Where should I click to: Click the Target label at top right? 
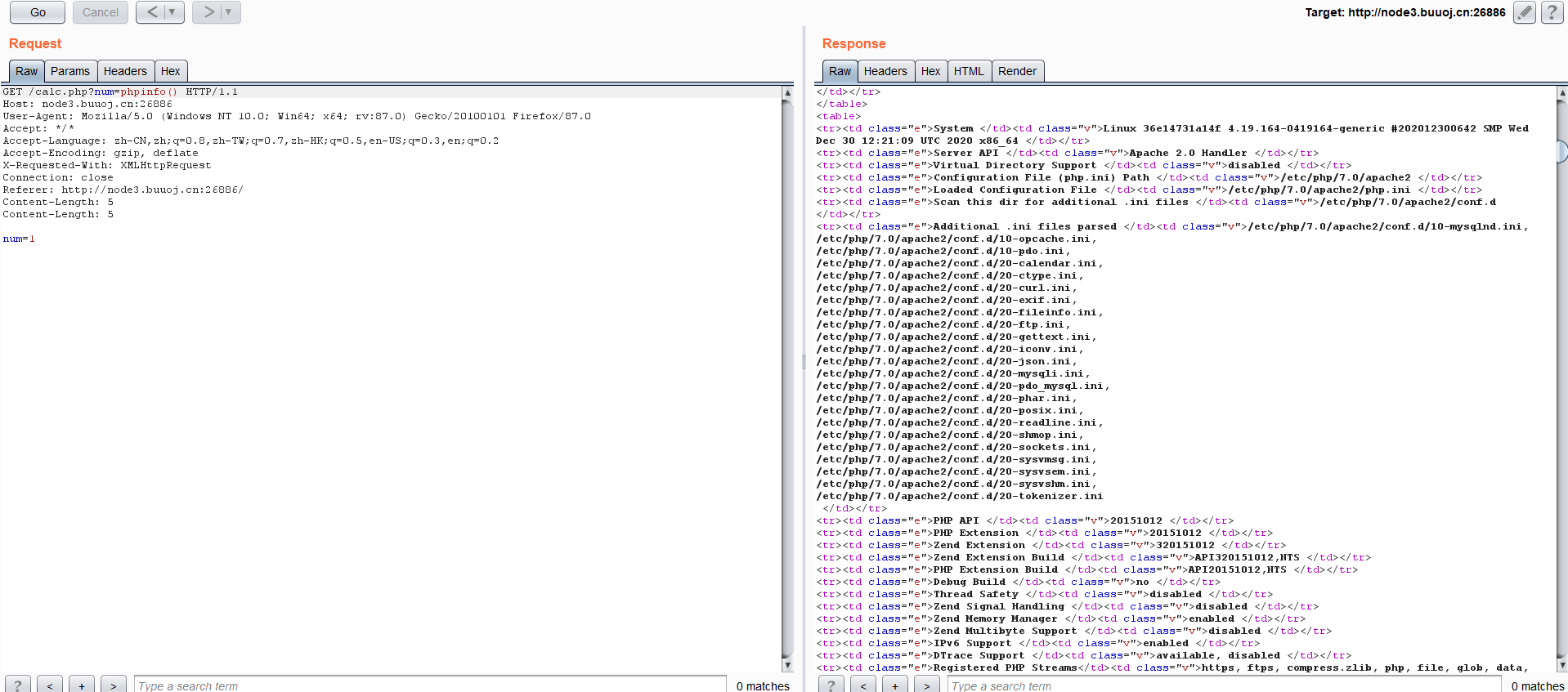pos(1404,12)
